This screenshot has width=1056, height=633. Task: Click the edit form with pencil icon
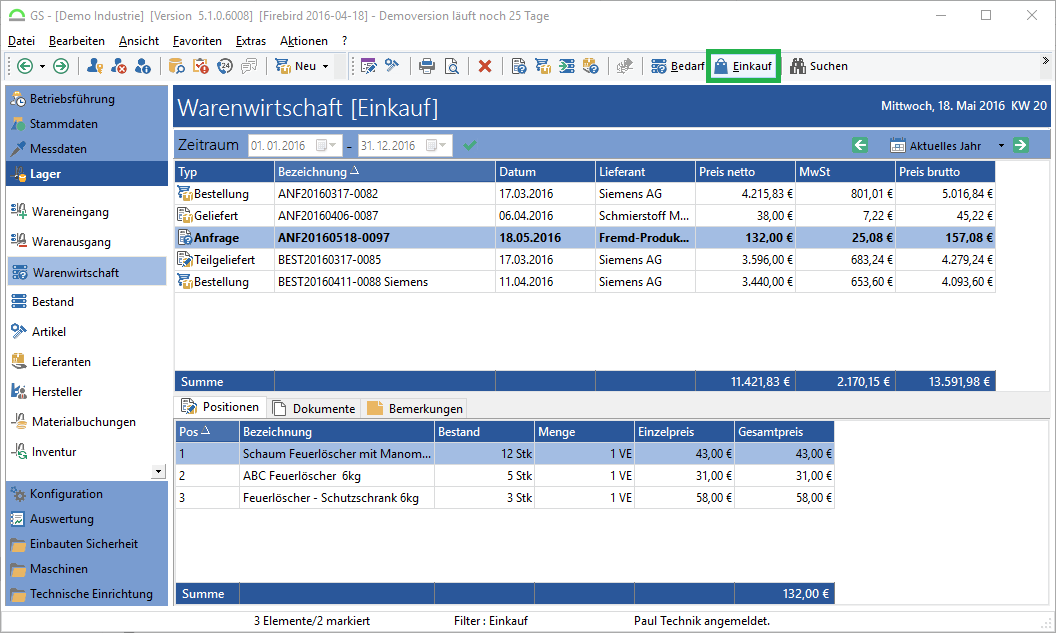tap(368, 66)
